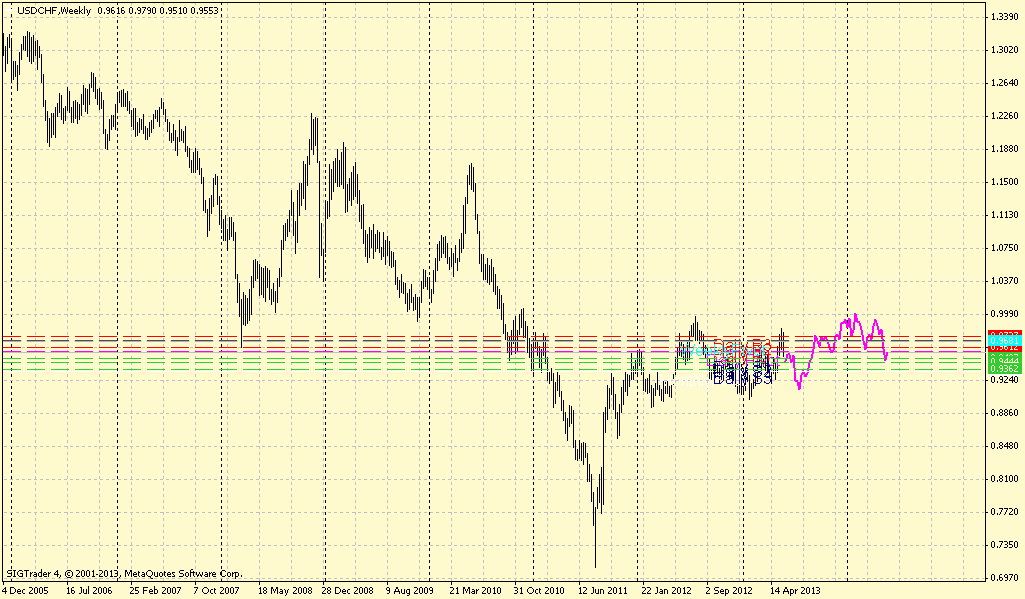
Task: Click the 25 Feb 2007 date label
Action: tap(155, 590)
